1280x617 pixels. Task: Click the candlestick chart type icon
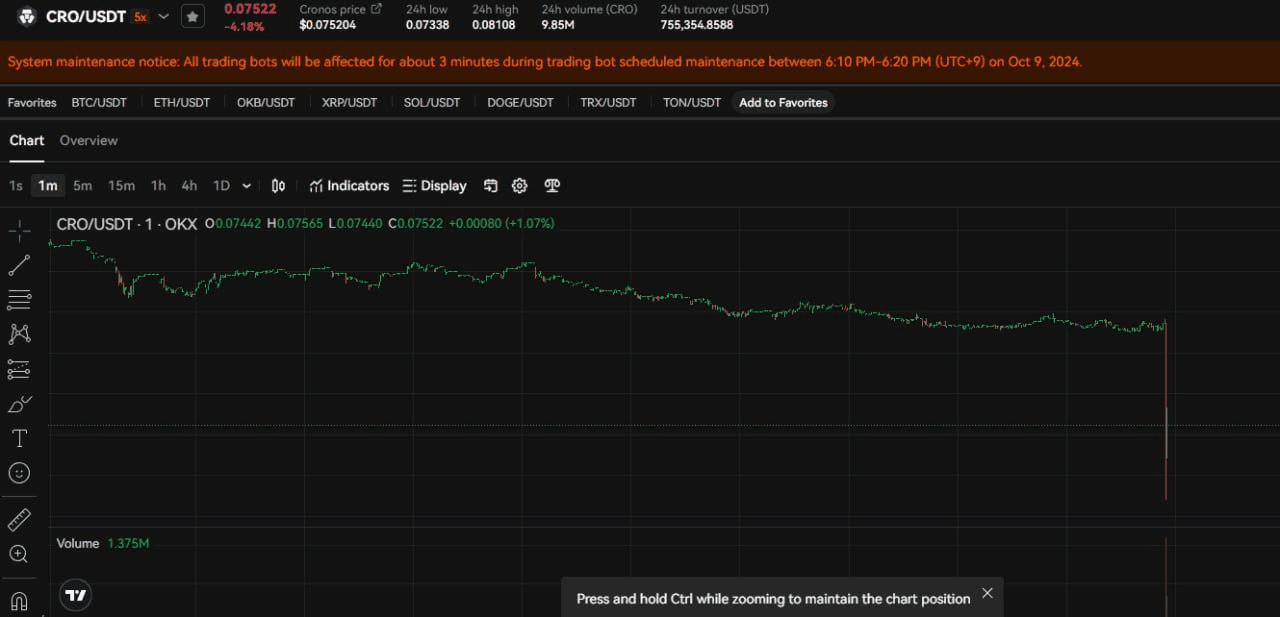tap(279, 186)
